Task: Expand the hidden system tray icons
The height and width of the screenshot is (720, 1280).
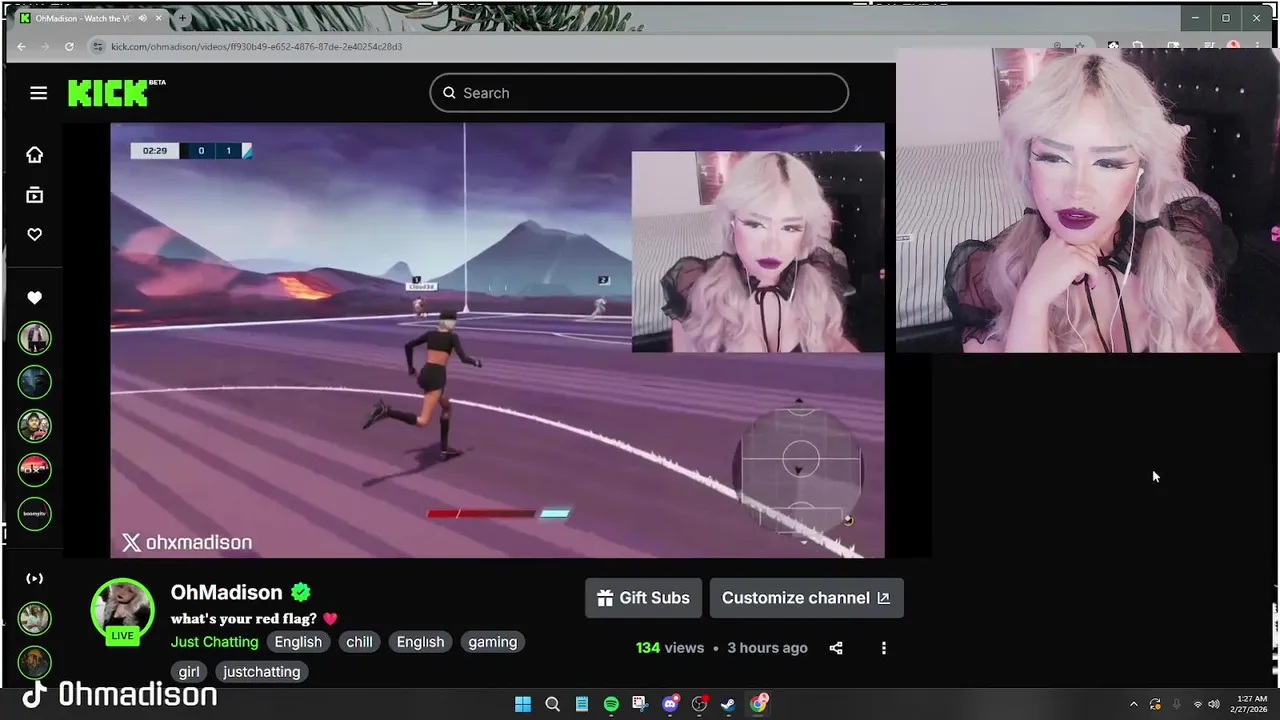Action: pyautogui.click(x=1133, y=704)
